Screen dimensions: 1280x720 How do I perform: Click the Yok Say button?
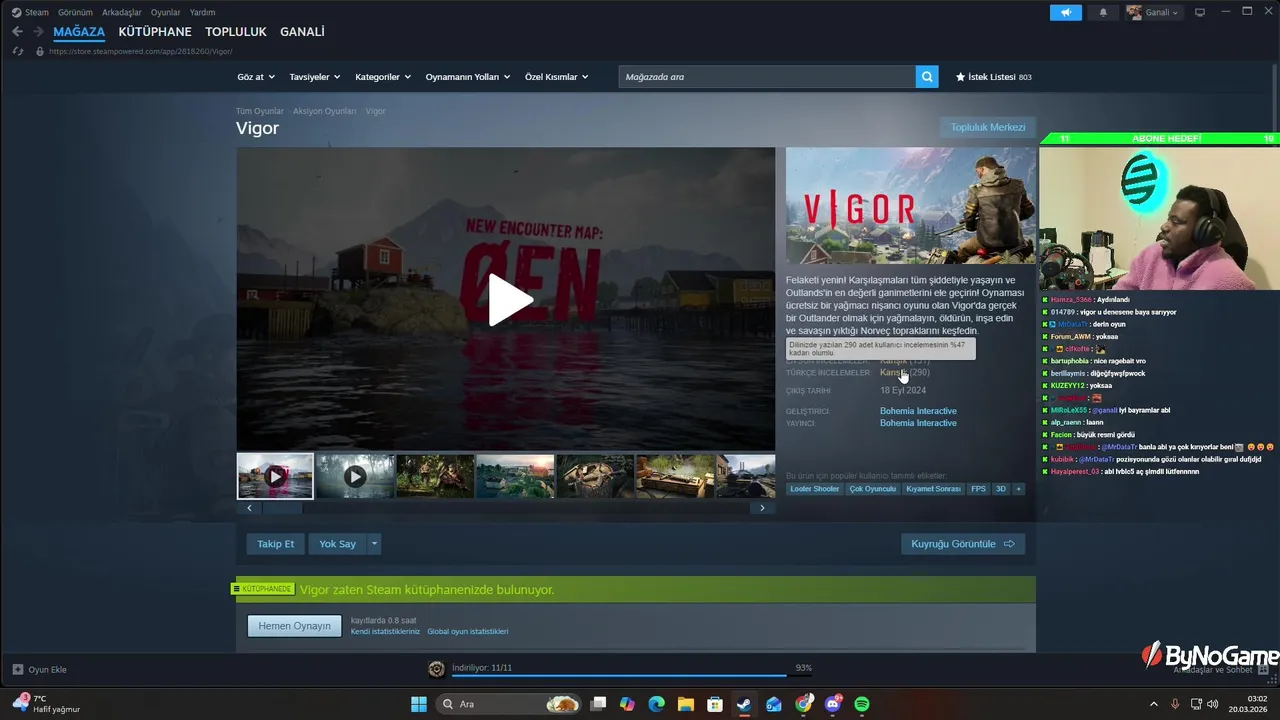(337, 544)
